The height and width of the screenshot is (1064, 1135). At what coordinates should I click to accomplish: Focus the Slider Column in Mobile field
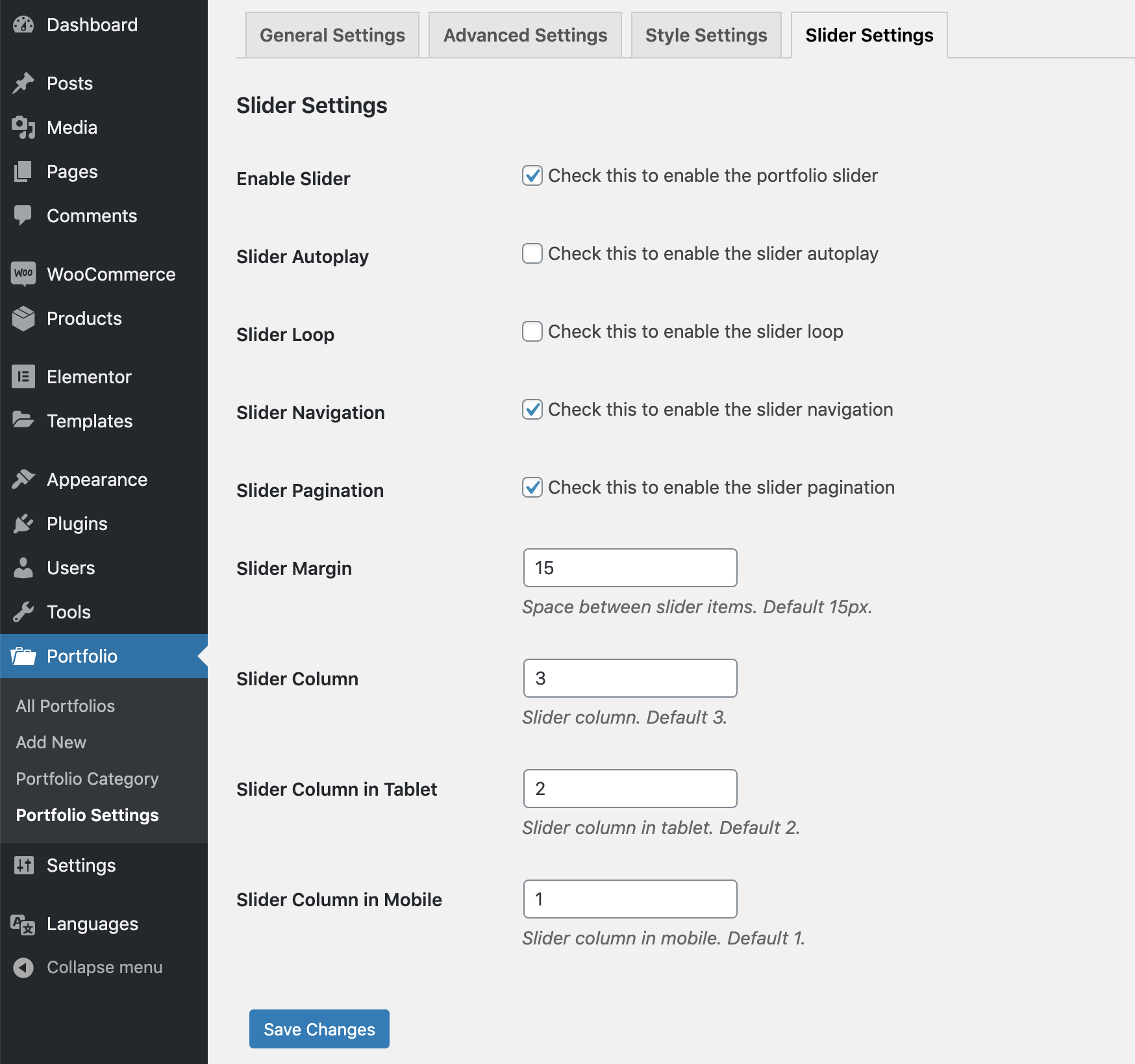coord(630,899)
